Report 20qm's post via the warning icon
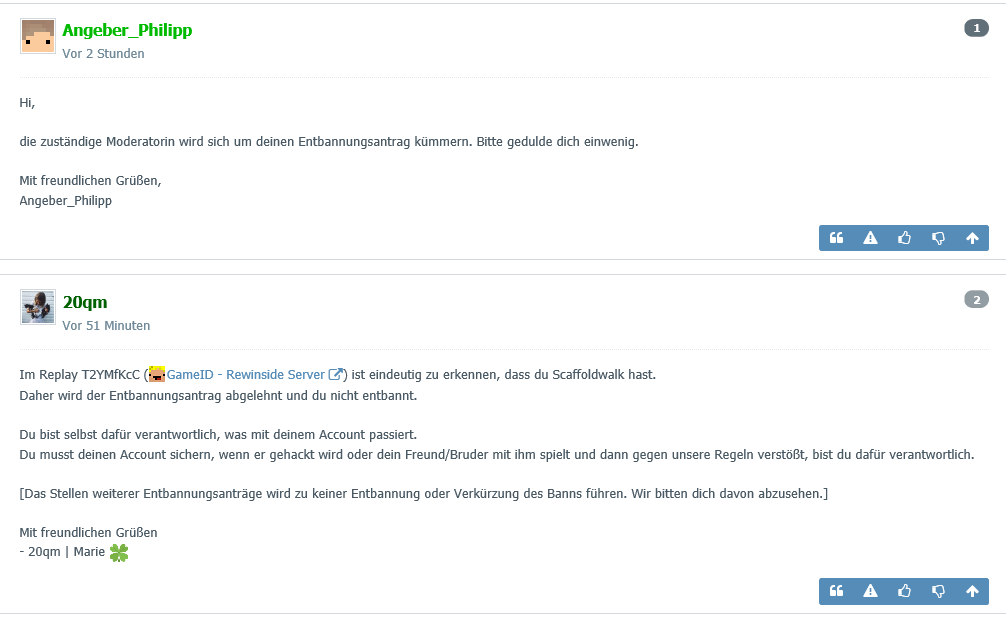Screen dimensions: 1006x619 (x=870, y=591)
